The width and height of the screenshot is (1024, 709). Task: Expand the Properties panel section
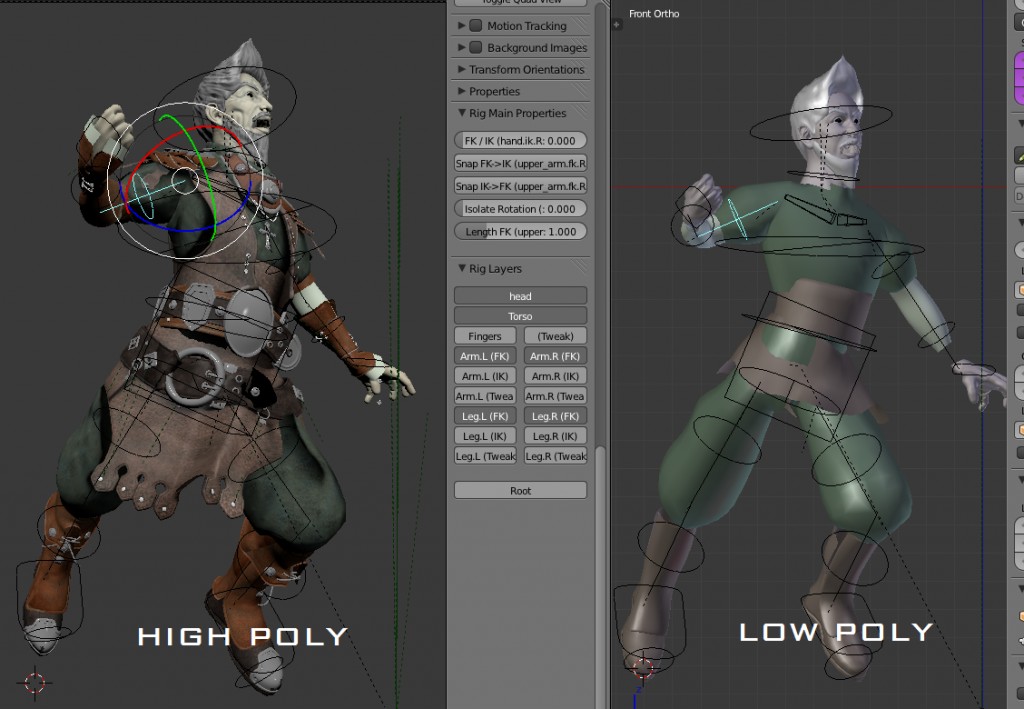coord(461,91)
